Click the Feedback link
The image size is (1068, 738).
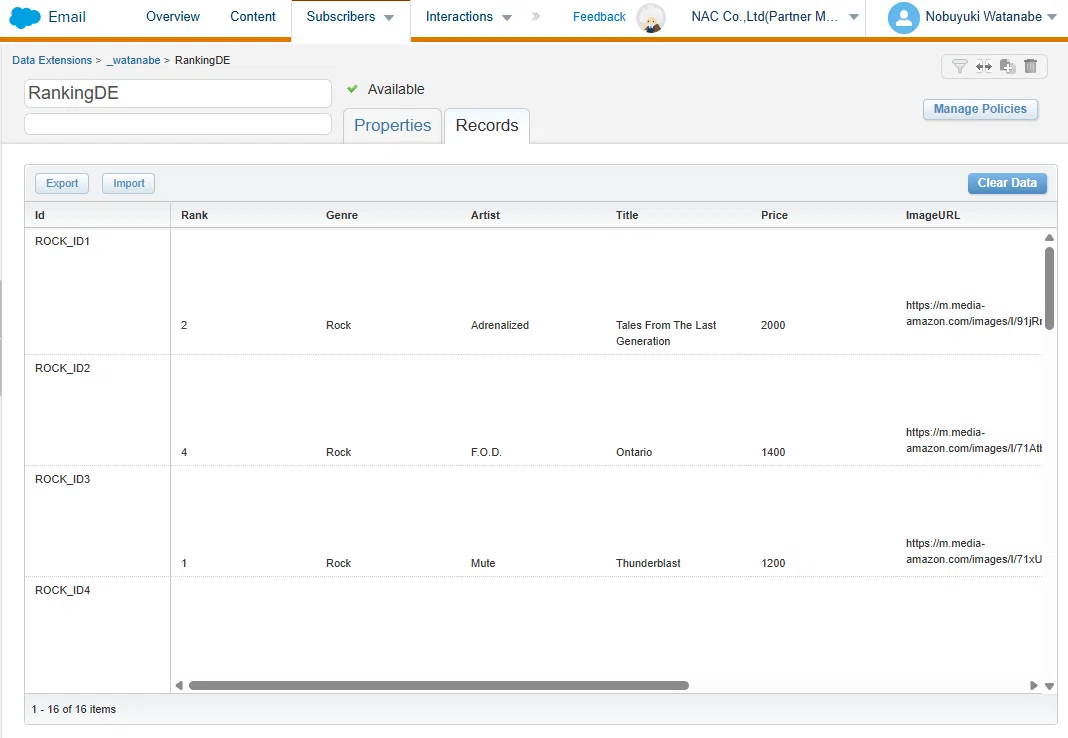click(599, 17)
